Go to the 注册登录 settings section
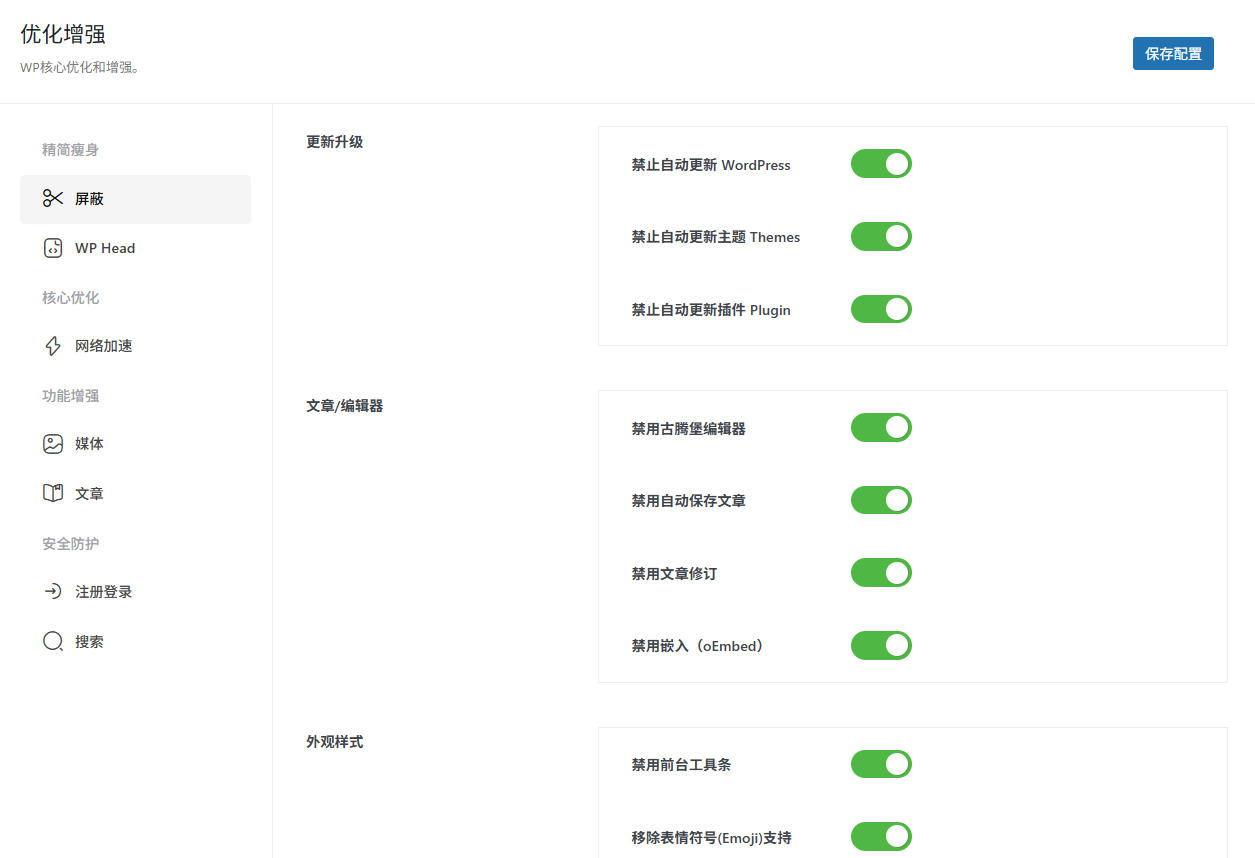The height and width of the screenshot is (858, 1255). point(104,592)
